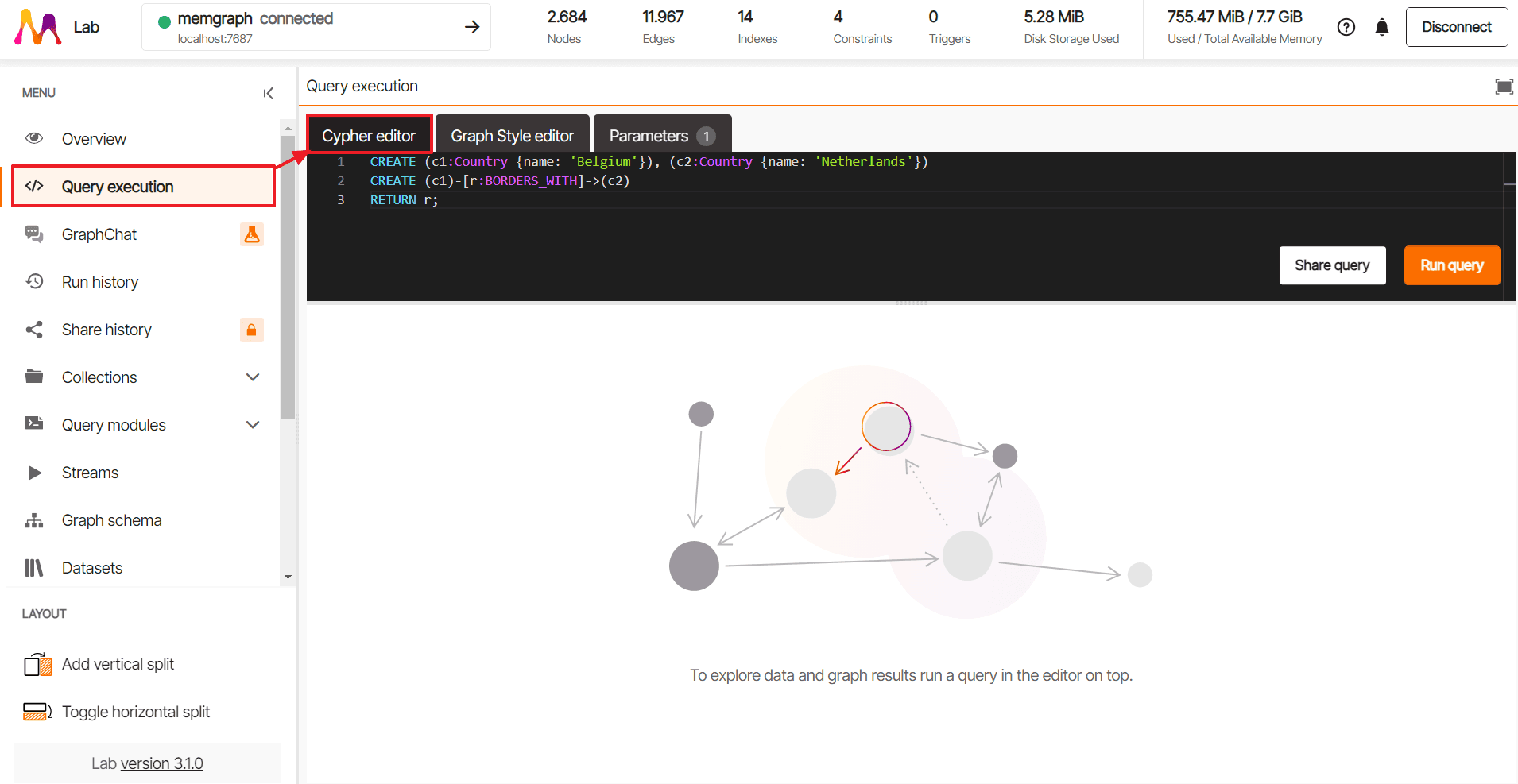Expand the Collections menu section
This screenshot has width=1518, height=784.
[x=253, y=377]
